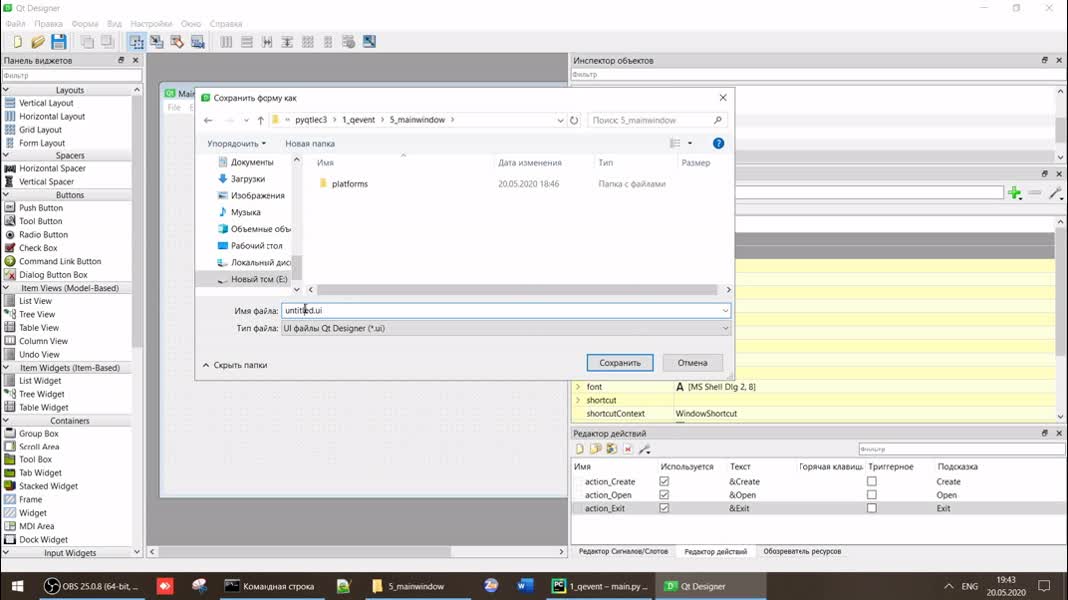Image resolution: width=1068 pixels, height=600 pixels.
Task: Toggle Используется checkbox for action_Open
Action: click(x=664, y=495)
